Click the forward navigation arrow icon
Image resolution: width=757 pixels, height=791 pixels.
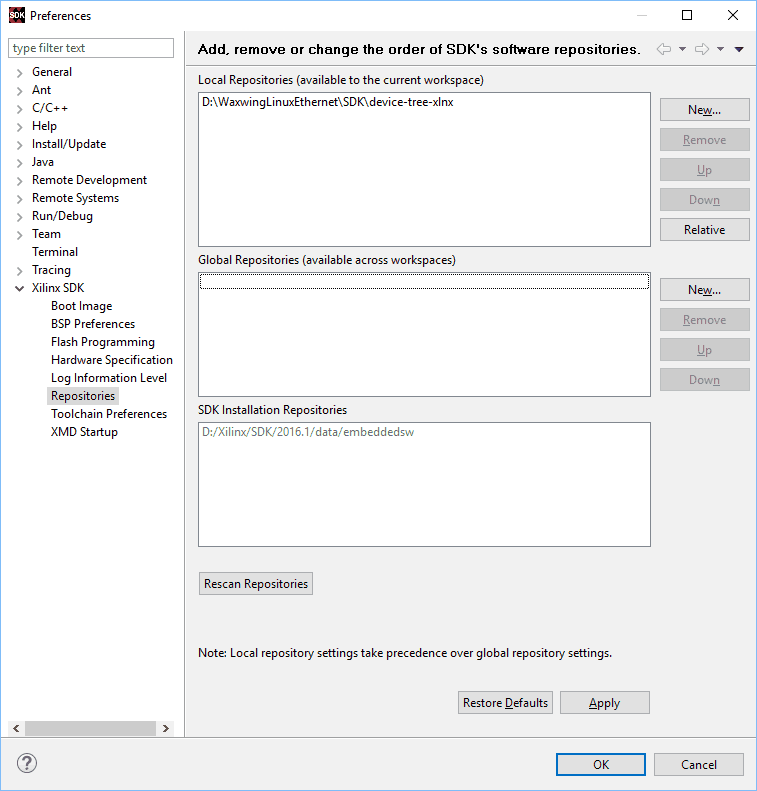[x=702, y=49]
